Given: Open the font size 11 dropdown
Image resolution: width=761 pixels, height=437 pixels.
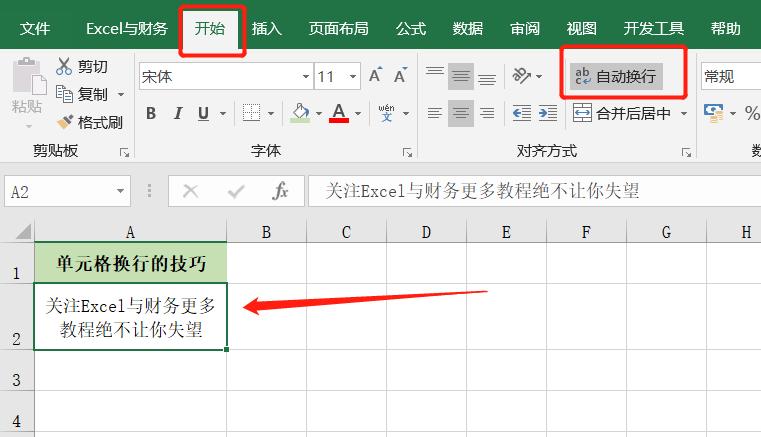Looking at the screenshot, I should 353,76.
